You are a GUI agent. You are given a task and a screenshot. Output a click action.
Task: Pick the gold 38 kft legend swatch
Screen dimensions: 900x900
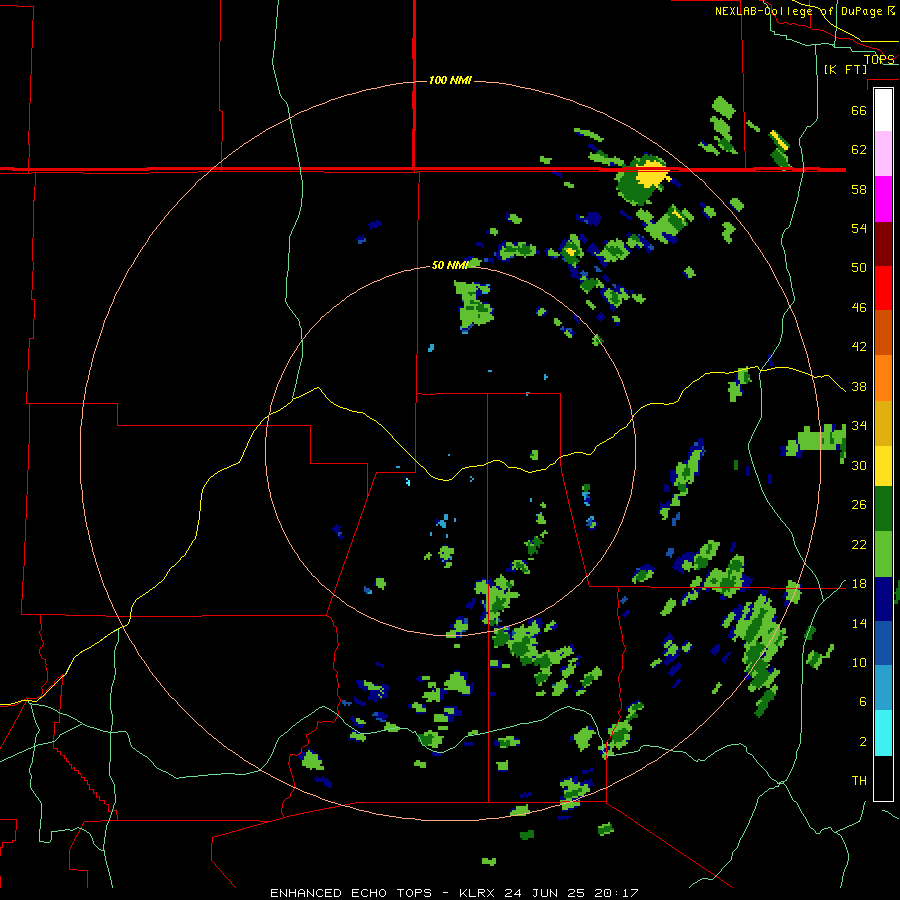coord(883,422)
